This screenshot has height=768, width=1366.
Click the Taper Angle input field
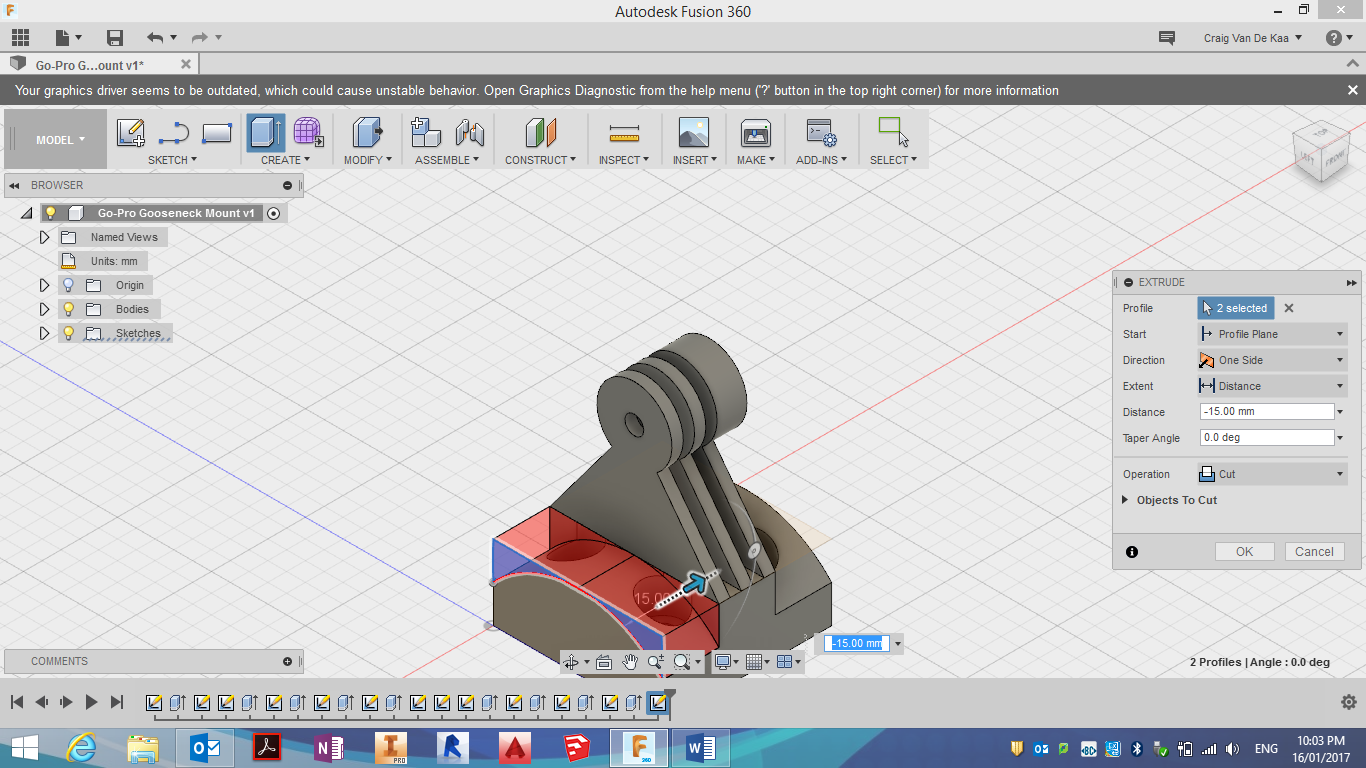tap(1267, 438)
